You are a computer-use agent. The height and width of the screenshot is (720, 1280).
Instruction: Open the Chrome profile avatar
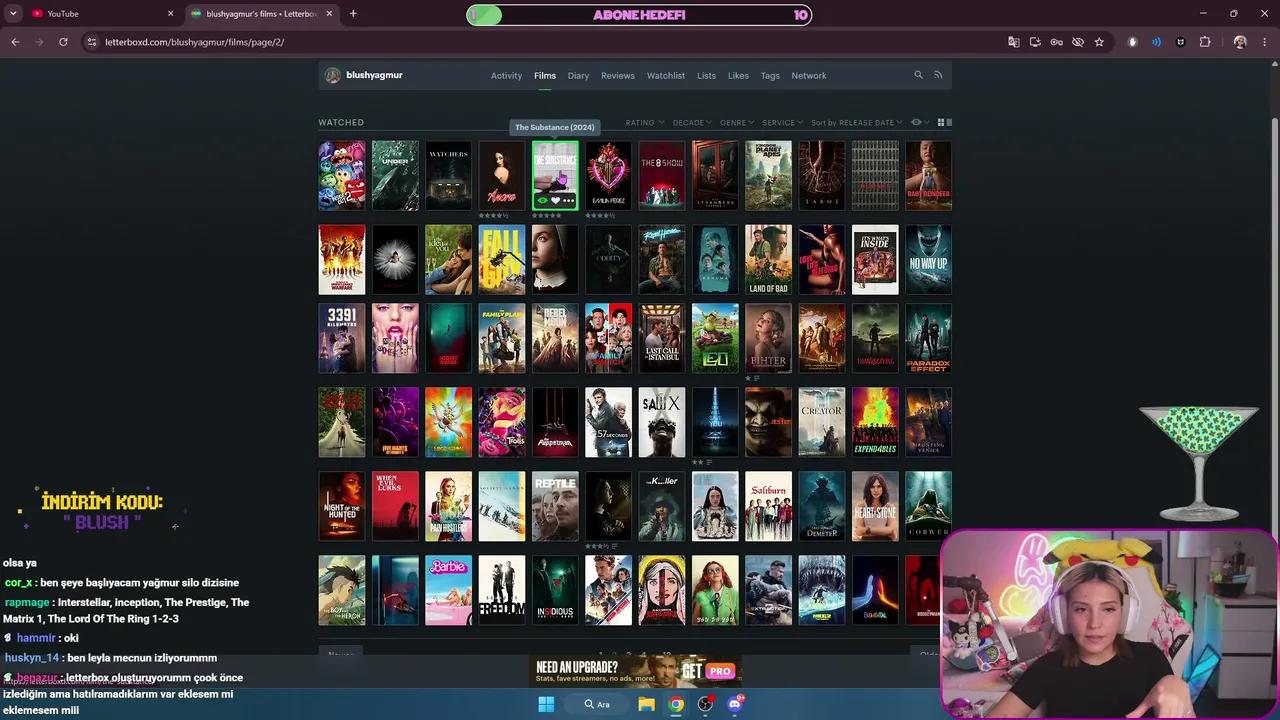[1240, 42]
